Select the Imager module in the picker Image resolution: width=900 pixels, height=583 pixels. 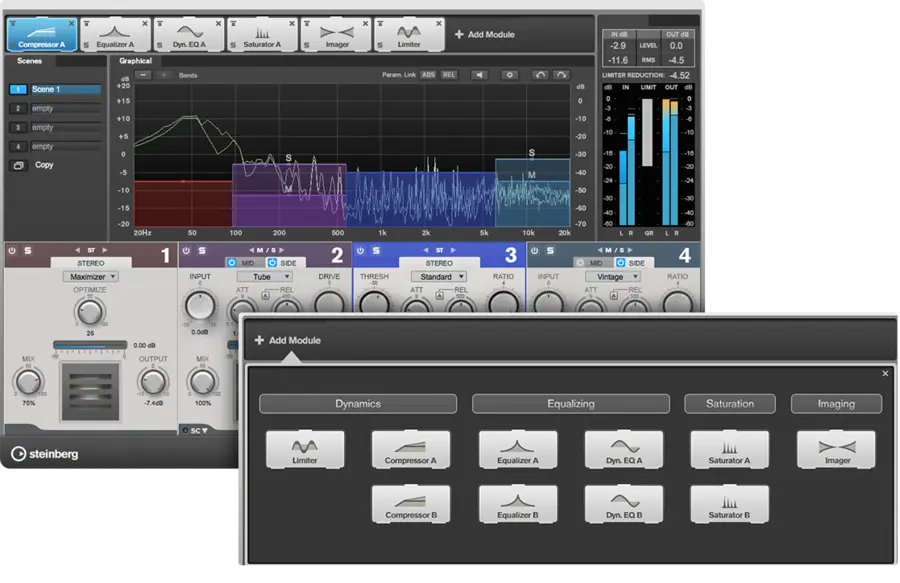click(836, 450)
